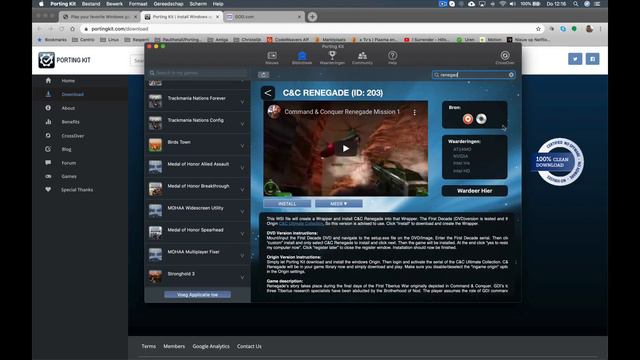Open the Bibliotheek library icon
The image size is (640, 360).
pyautogui.click(x=302, y=58)
